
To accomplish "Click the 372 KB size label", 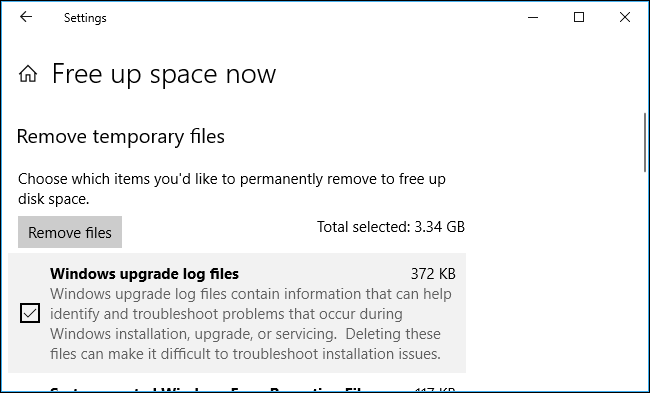I will click(x=433, y=274).
